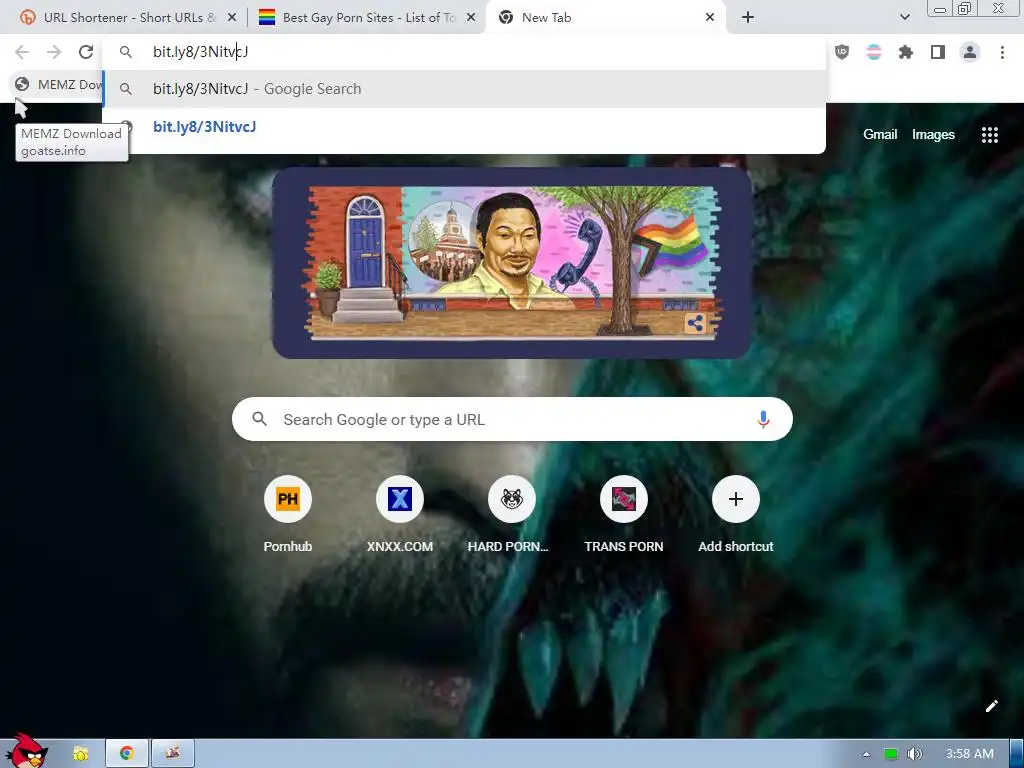Click the Search Google or type URL box
1024x768 pixels.
[x=512, y=419]
